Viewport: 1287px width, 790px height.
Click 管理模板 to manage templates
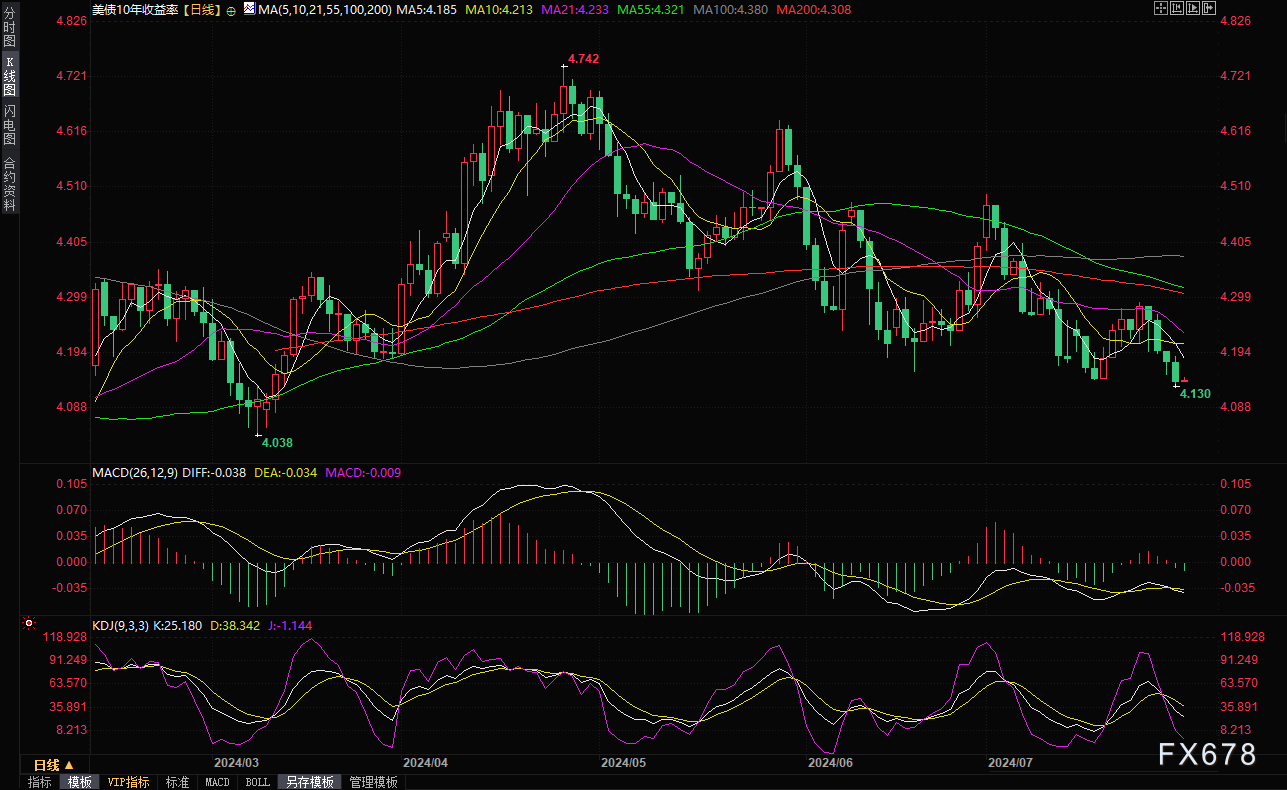373,782
